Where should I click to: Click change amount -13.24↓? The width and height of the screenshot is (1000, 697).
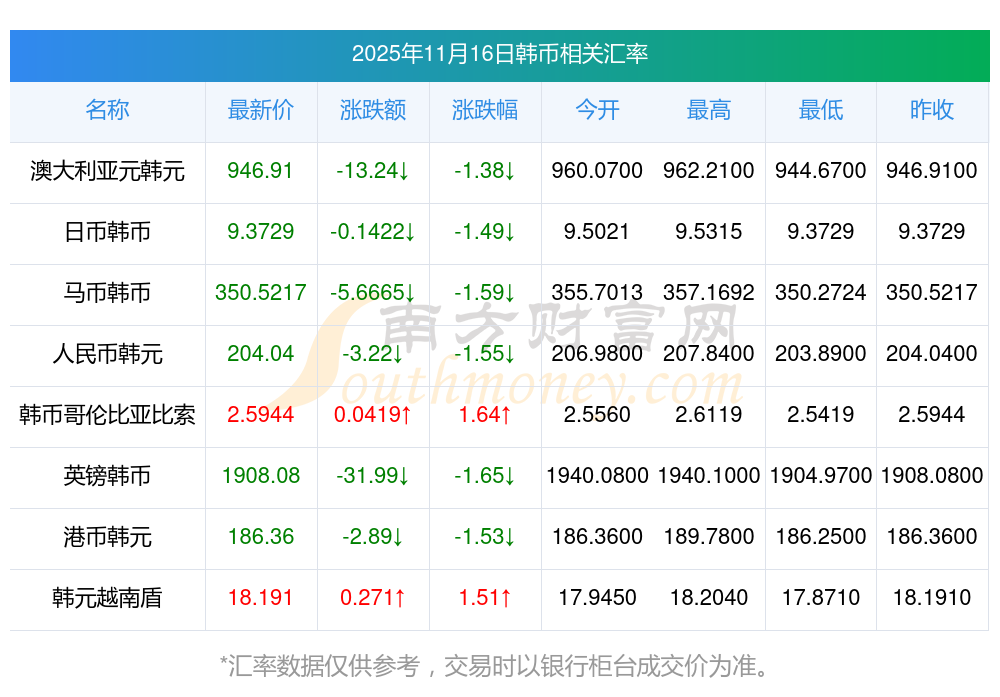[x=372, y=171]
